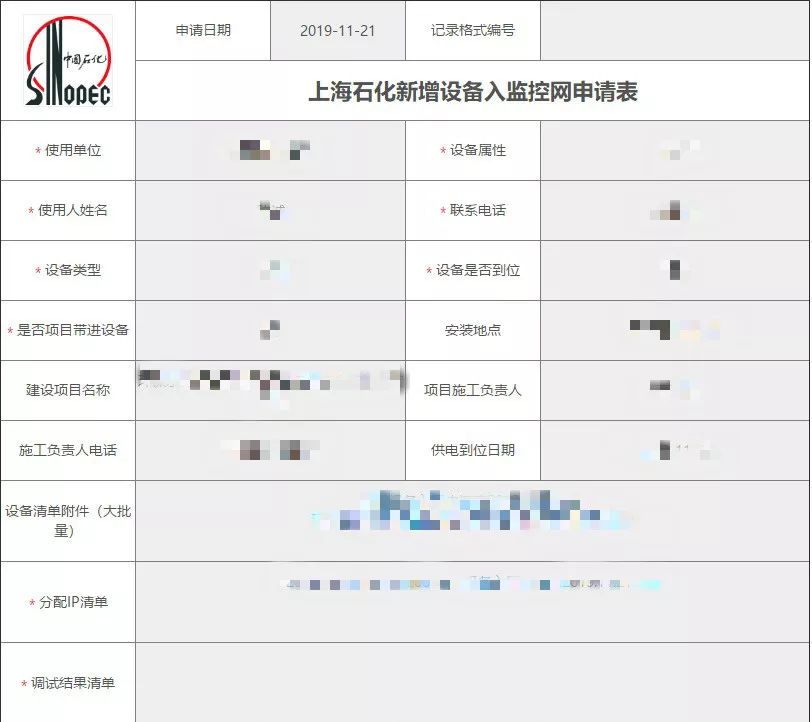Click the 设备清单附件（大批量）label
This screenshot has height=722, width=812.
click(68, 521)
